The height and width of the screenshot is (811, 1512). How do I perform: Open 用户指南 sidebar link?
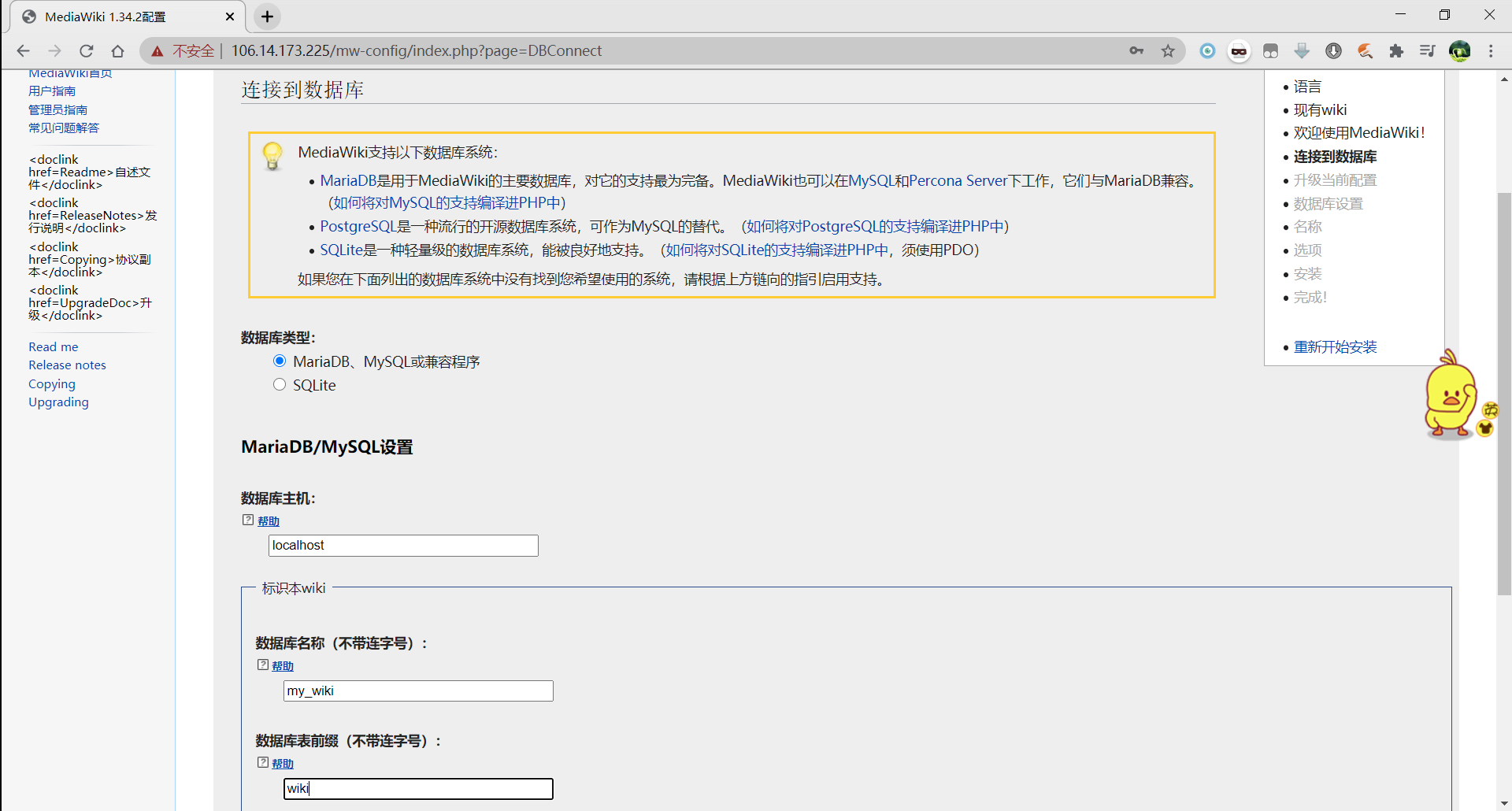(52, 91)
